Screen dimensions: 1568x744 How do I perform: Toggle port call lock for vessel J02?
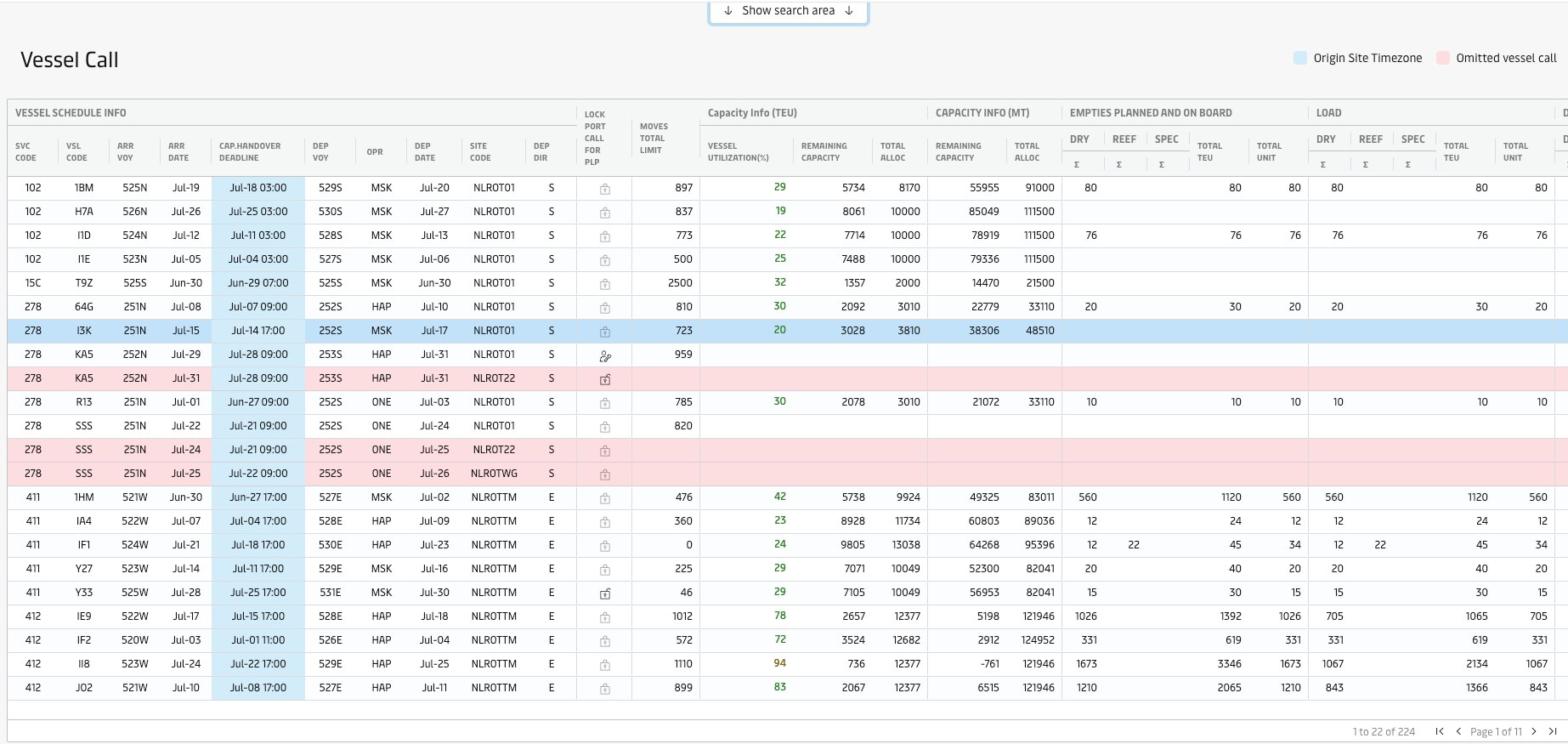click(605, 689)
